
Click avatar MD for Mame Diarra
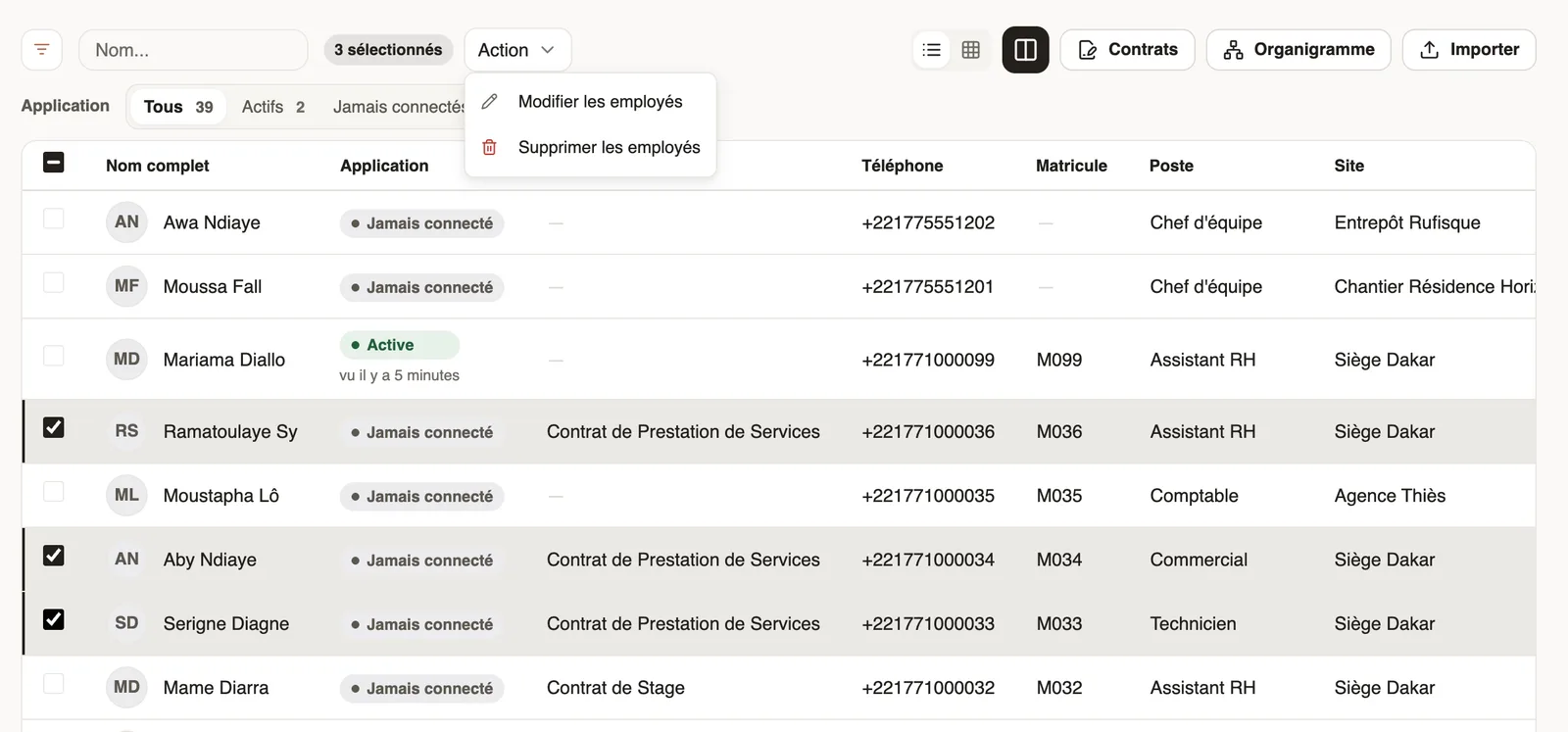tap(126, 688)
